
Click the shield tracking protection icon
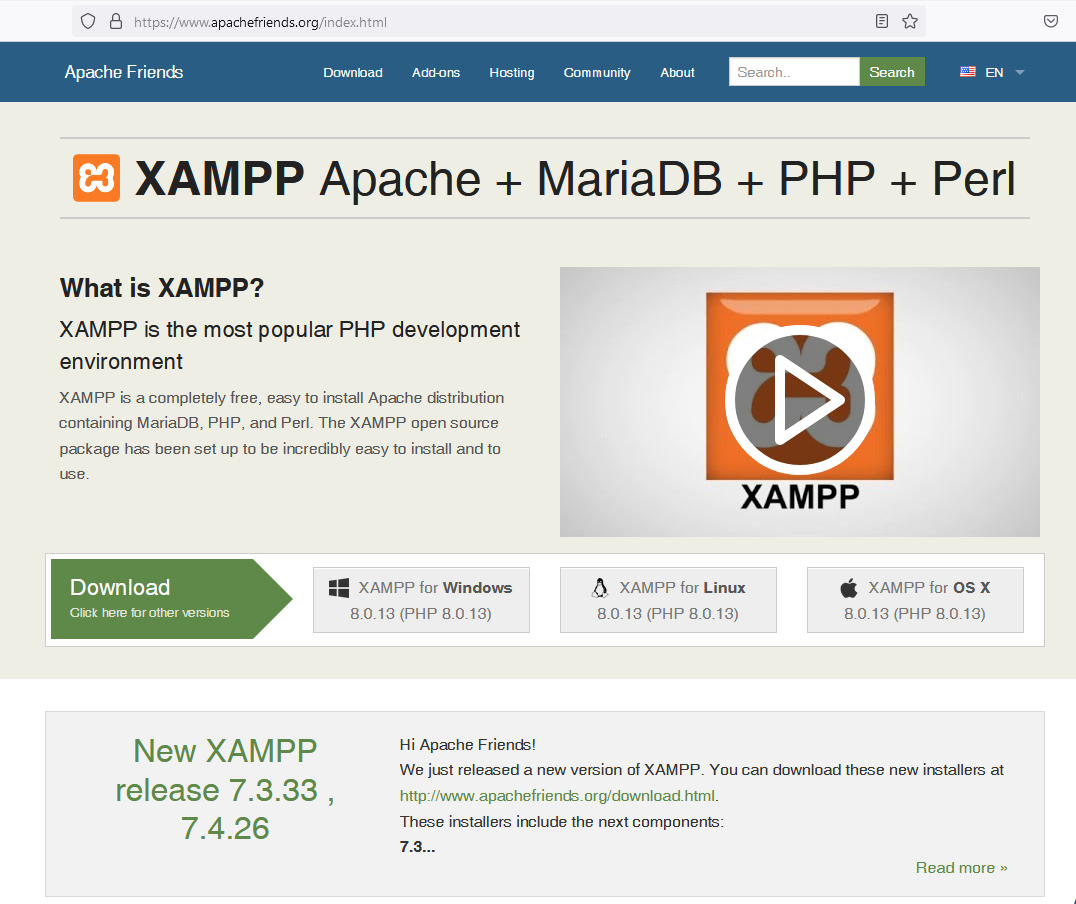click(88, 21)
